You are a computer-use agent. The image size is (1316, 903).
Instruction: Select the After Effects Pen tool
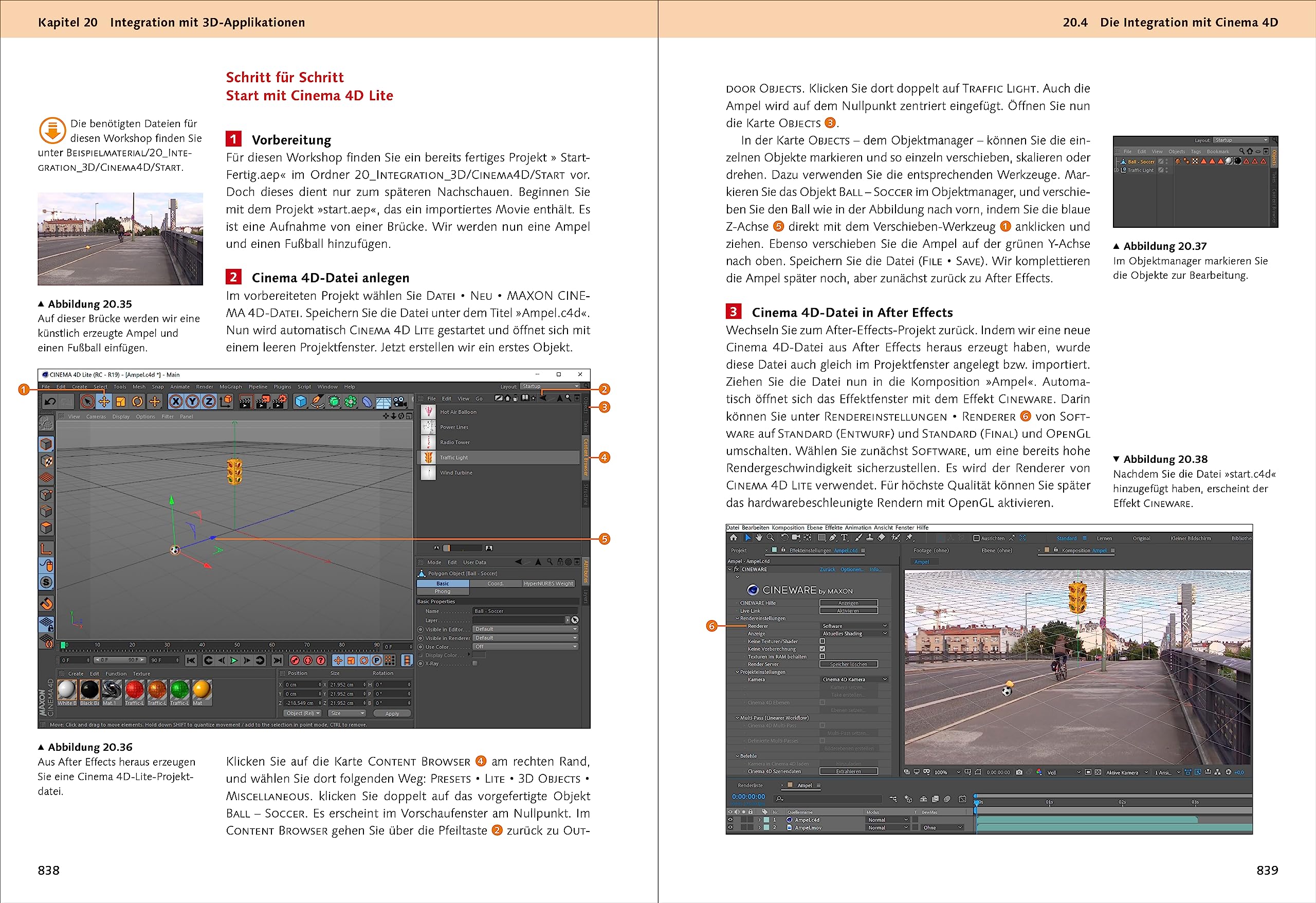click(833, 537)
